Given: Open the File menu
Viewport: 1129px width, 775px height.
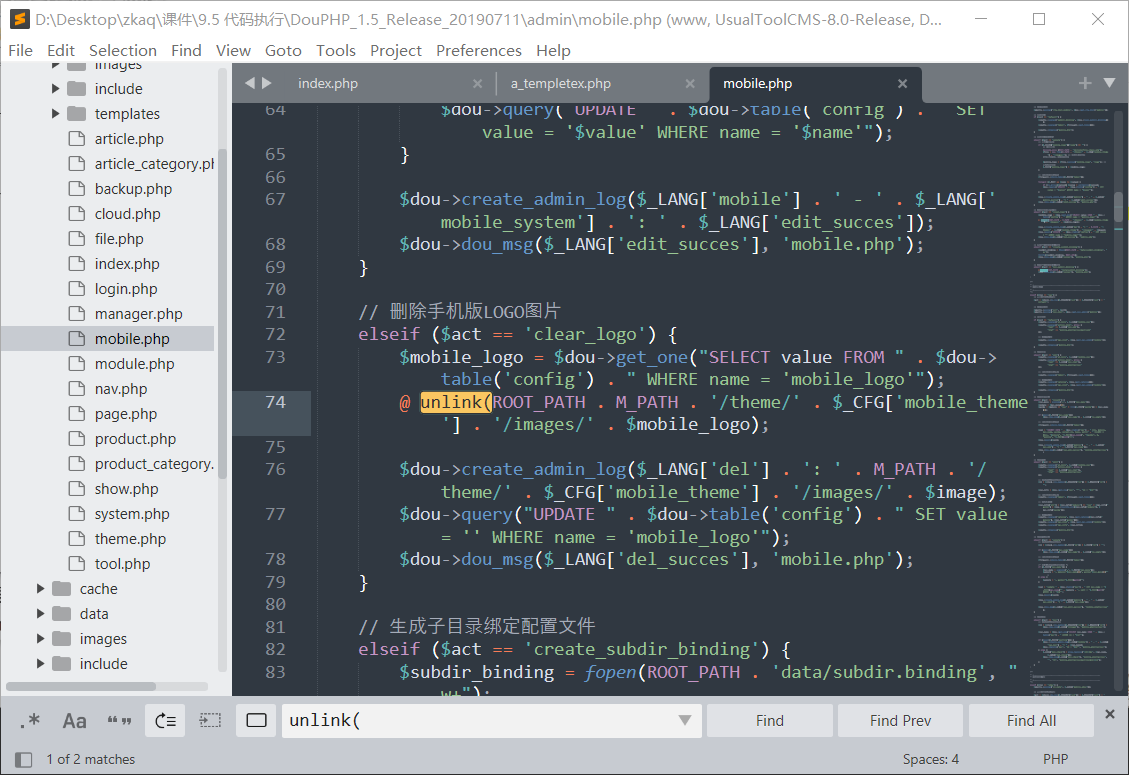Looking at the screenshot, I should click(x=20, y=50).
